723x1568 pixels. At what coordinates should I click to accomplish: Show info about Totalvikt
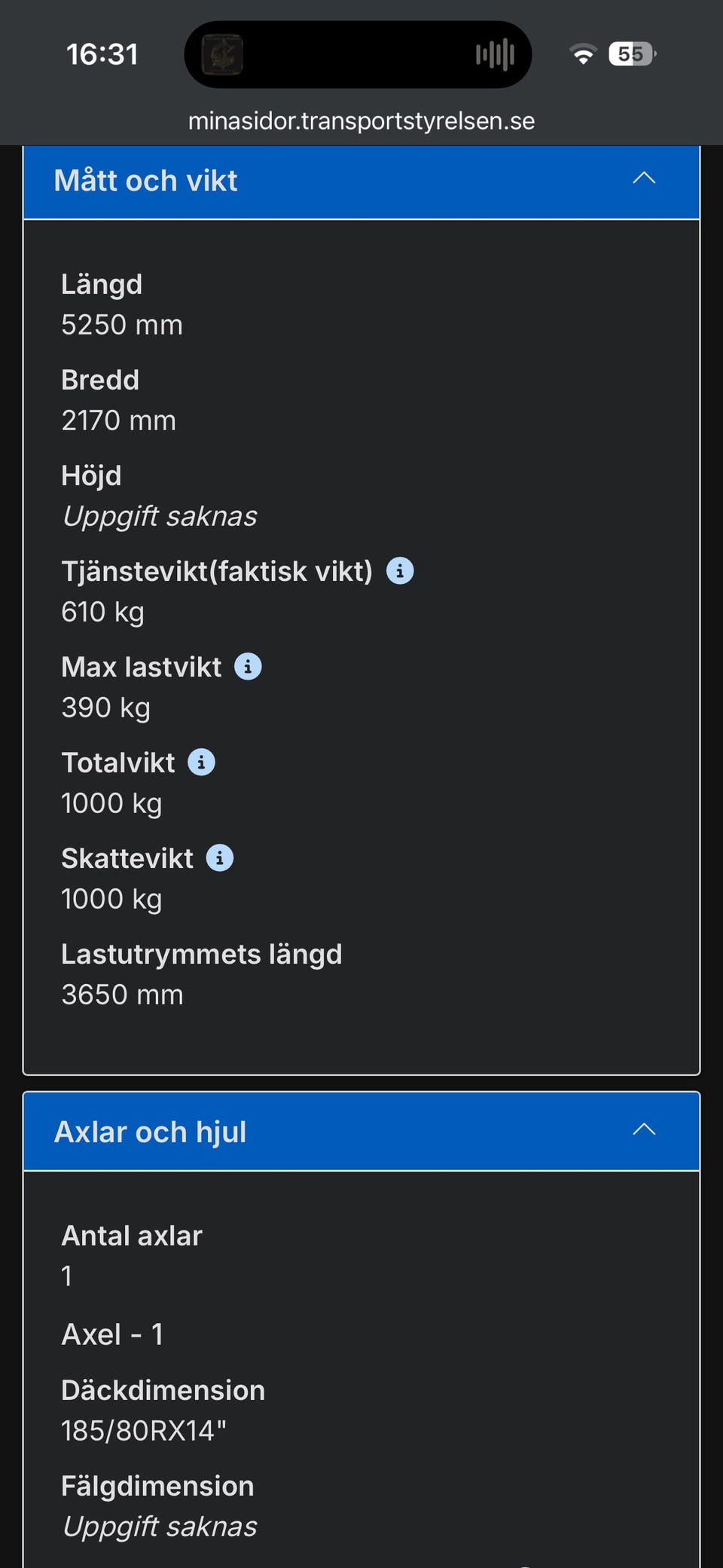coord(201,763)
